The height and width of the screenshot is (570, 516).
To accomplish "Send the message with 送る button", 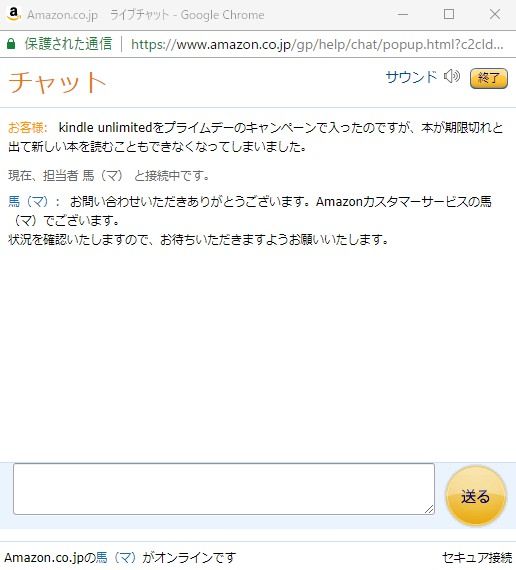I will tap(476, 496).
